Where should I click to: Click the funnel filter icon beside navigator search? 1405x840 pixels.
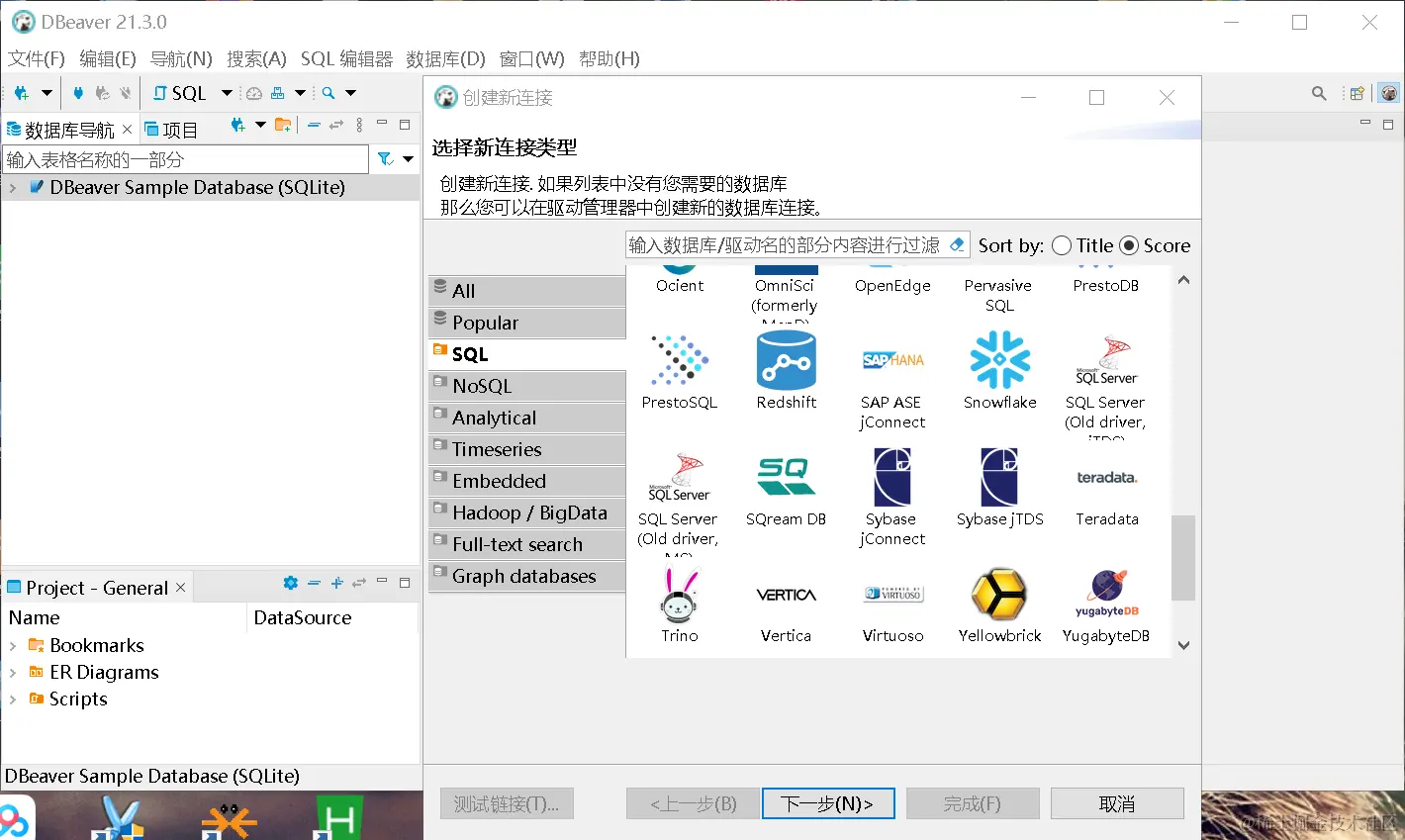[x=386, y=158]
